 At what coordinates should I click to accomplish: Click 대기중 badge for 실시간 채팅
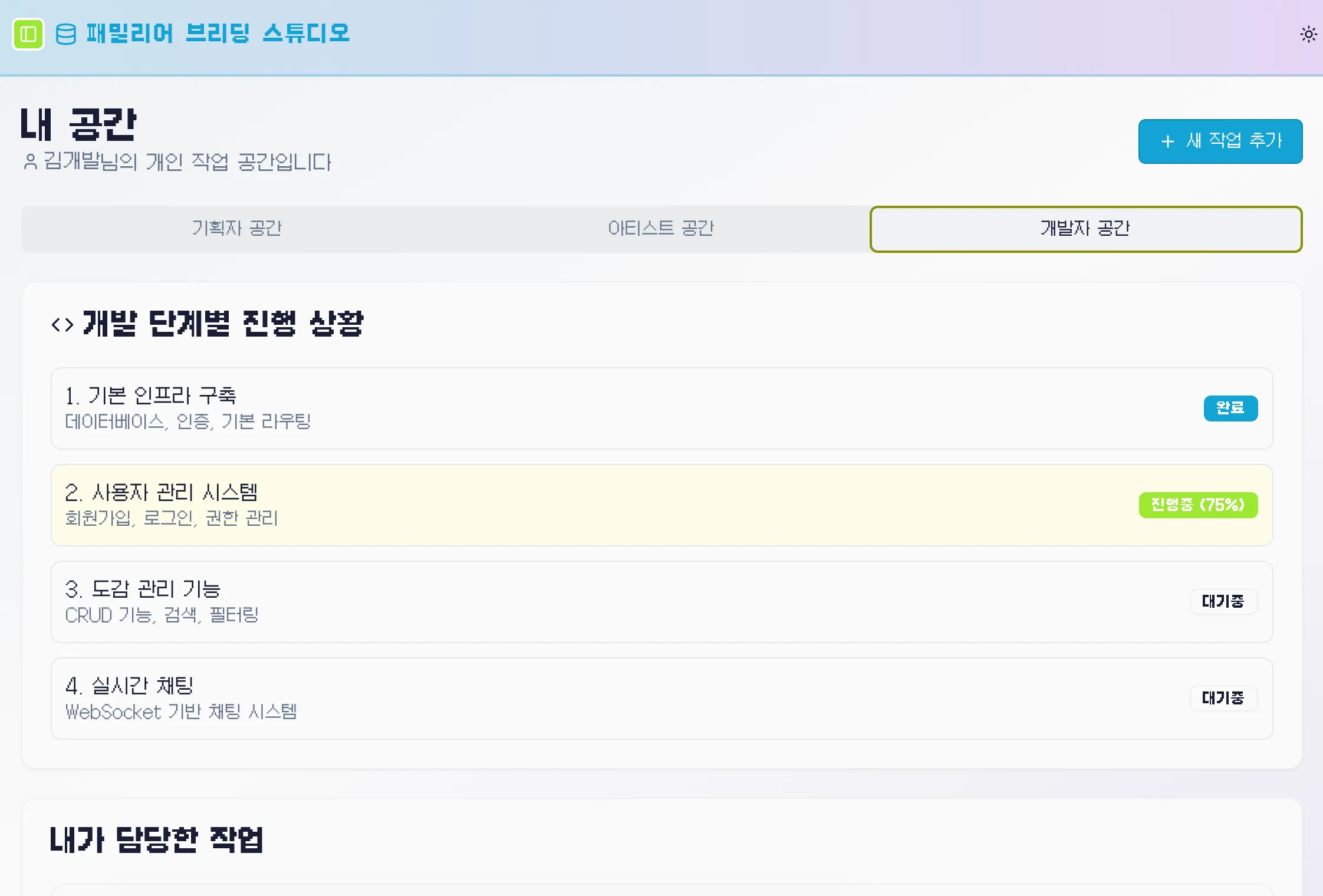tap(1223, 699)
